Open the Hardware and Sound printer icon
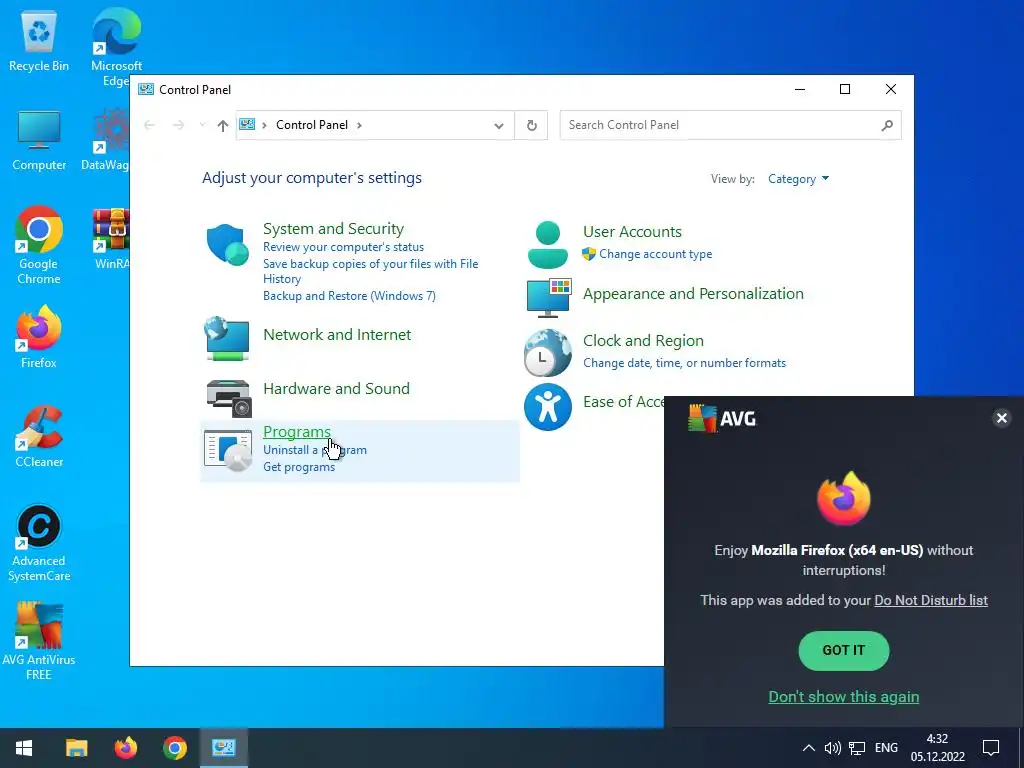Viewport: 1024px width, 768px height. (x=229, y=397)
